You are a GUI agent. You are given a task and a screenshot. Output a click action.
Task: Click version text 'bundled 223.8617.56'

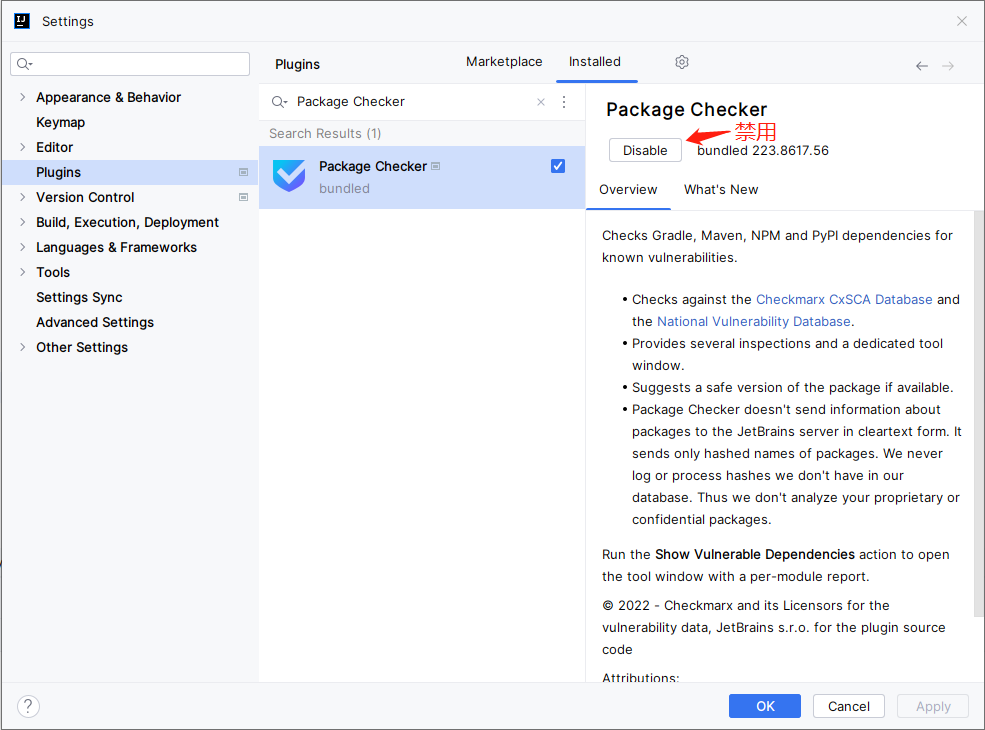[763, 151]
